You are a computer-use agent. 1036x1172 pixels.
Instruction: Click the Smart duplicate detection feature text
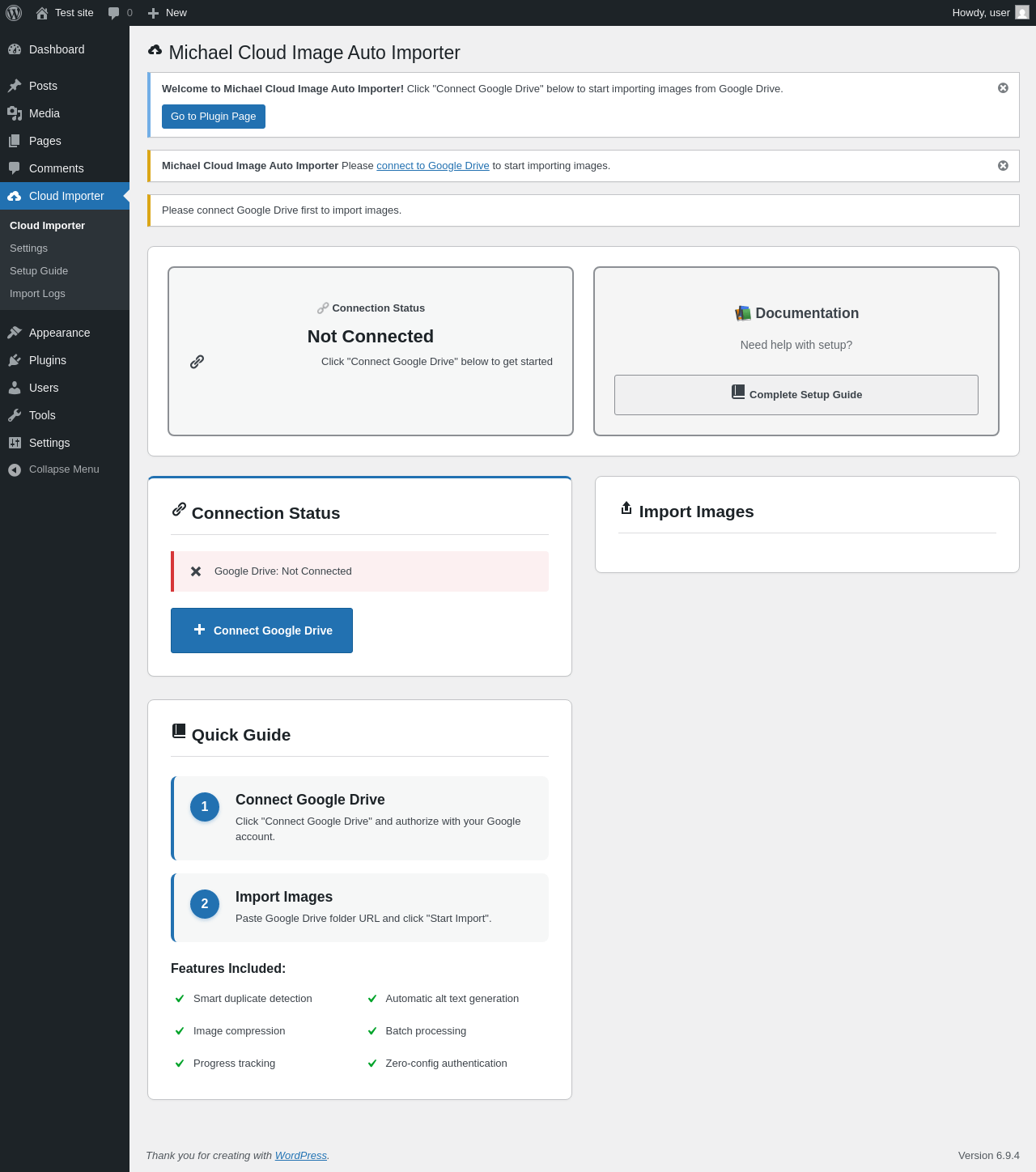(253, 999)
